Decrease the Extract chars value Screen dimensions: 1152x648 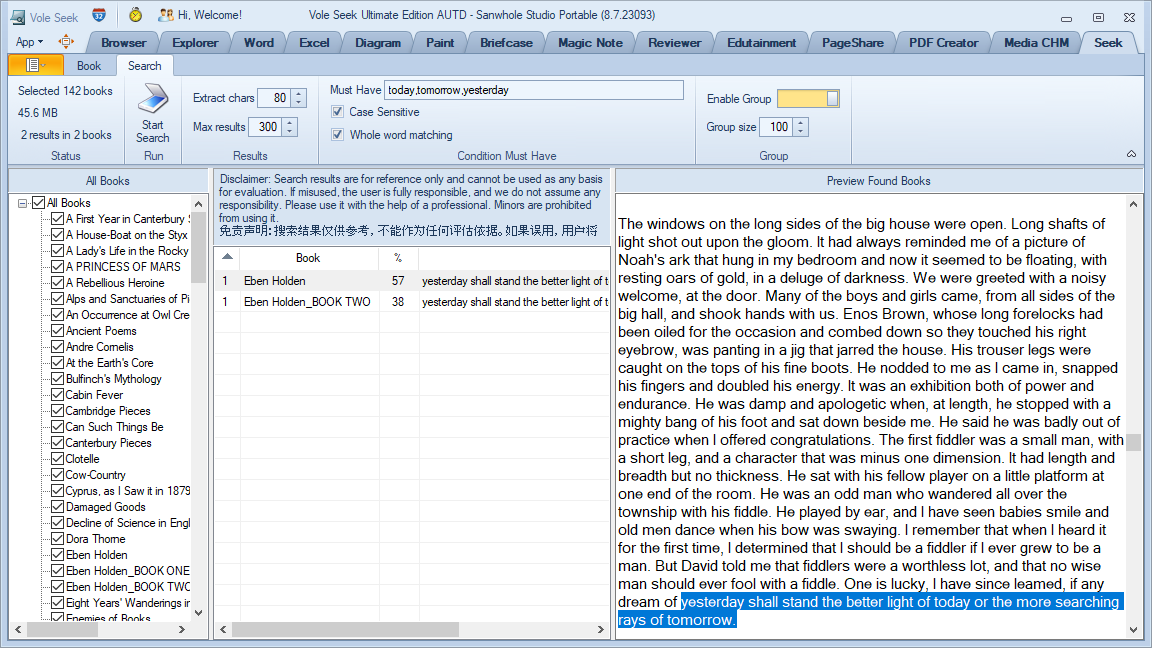298,102
